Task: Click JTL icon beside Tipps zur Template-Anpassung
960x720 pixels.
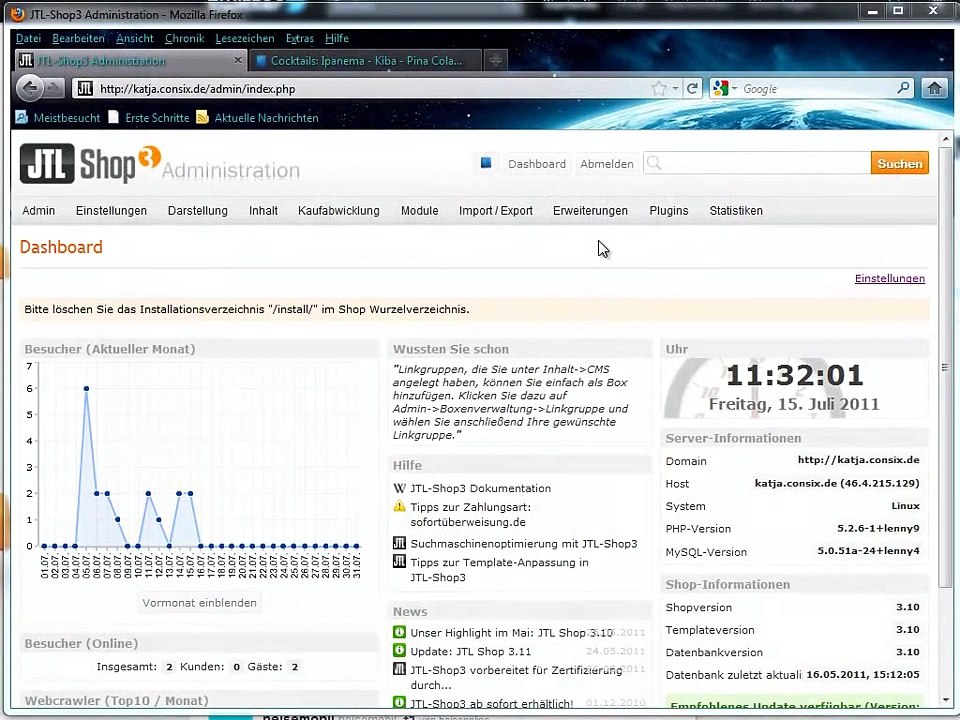Action: (399, 561)
